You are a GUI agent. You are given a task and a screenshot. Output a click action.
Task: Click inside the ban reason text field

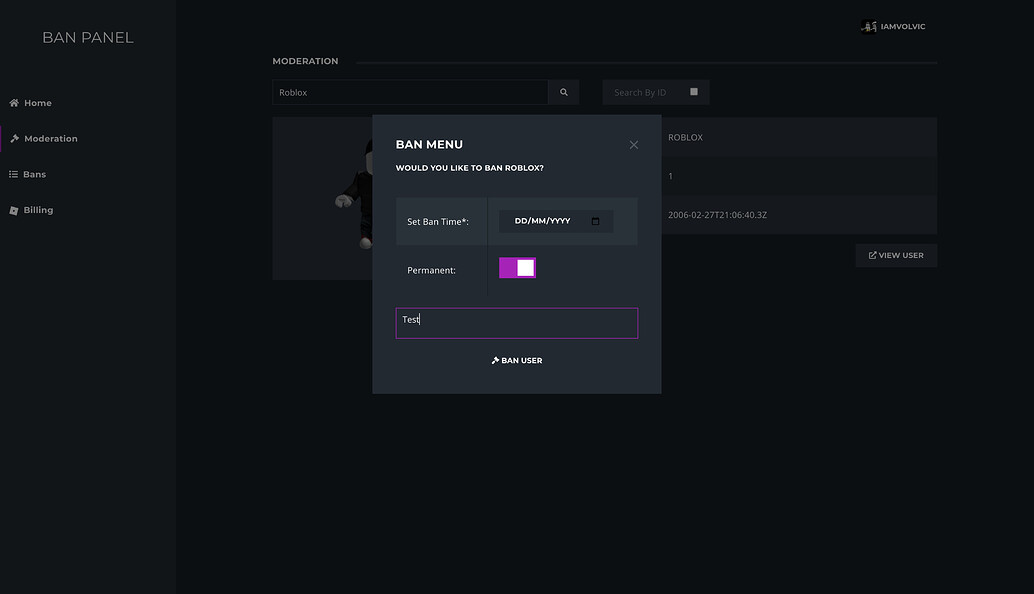coord(517,322)
